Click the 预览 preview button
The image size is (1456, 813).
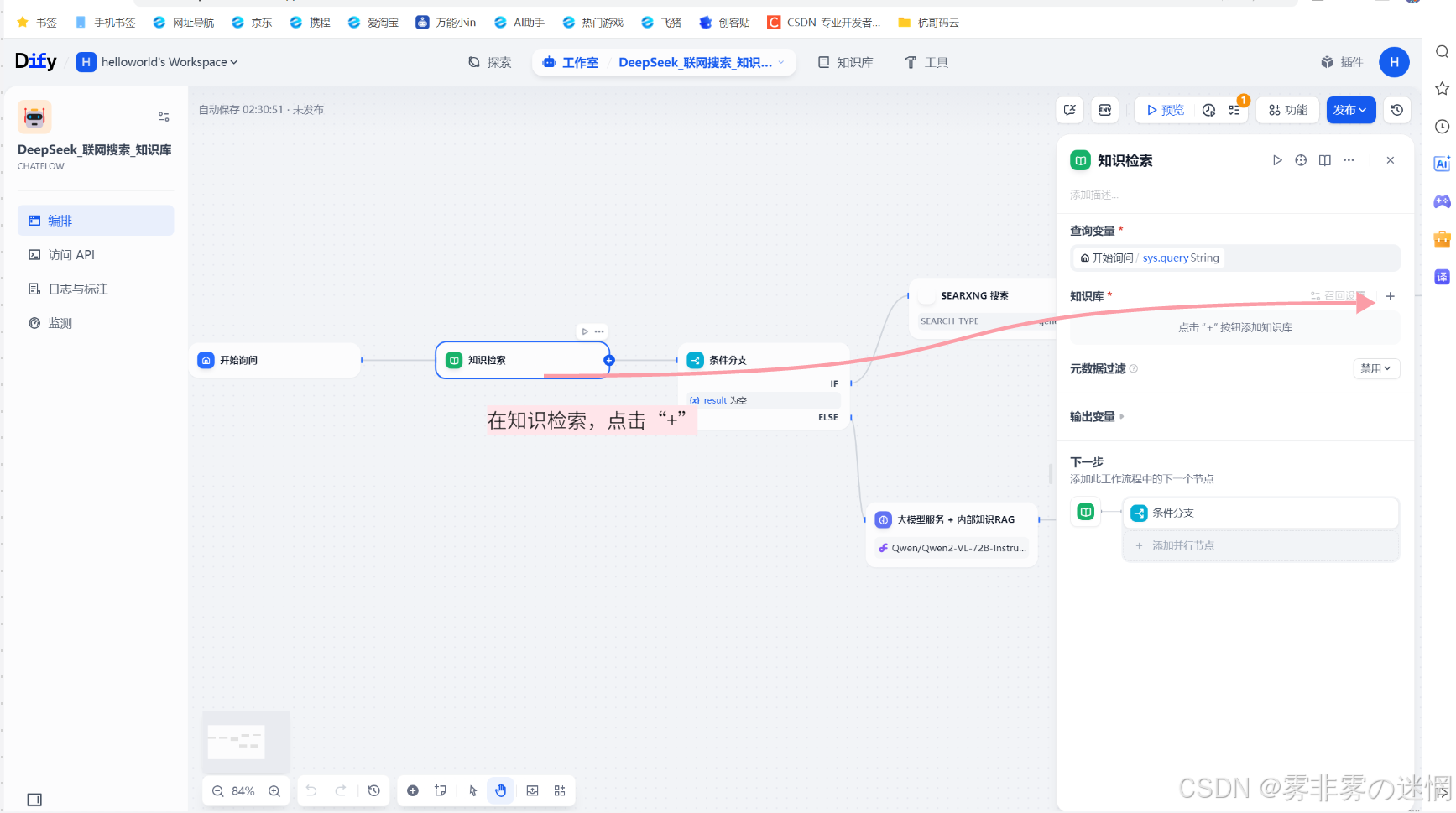(1165, 110)
